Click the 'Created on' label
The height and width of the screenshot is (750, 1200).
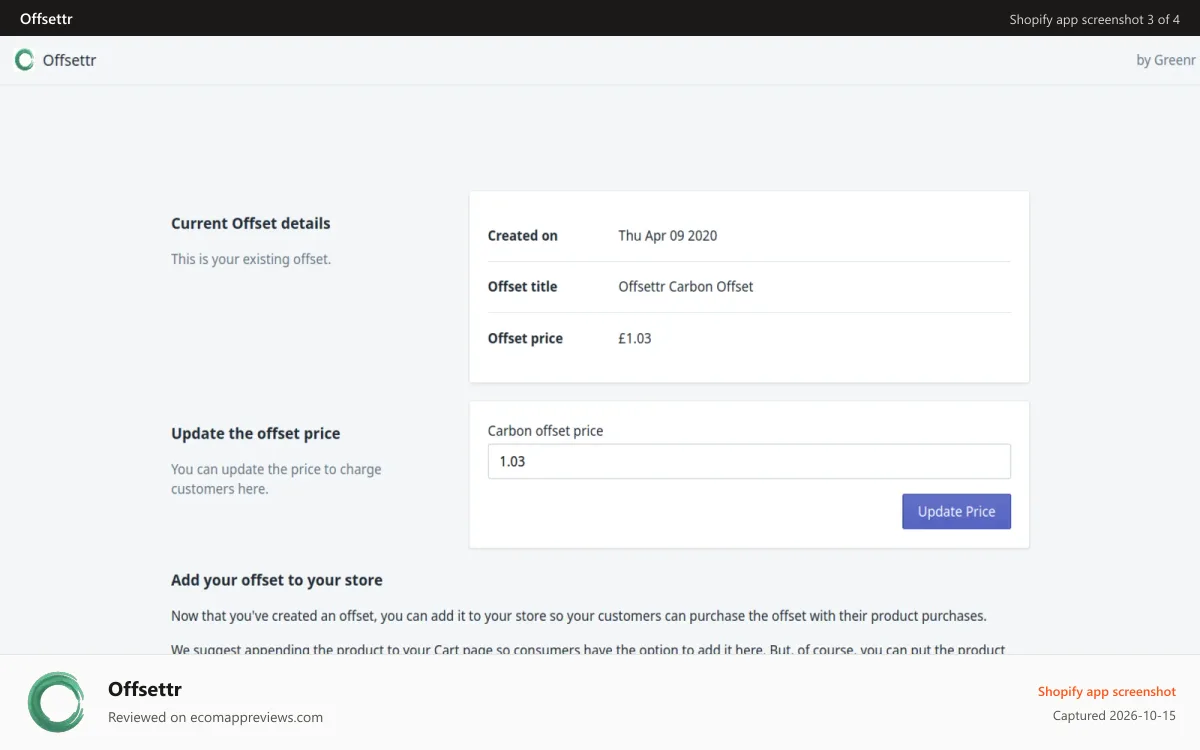click(522, 236)
